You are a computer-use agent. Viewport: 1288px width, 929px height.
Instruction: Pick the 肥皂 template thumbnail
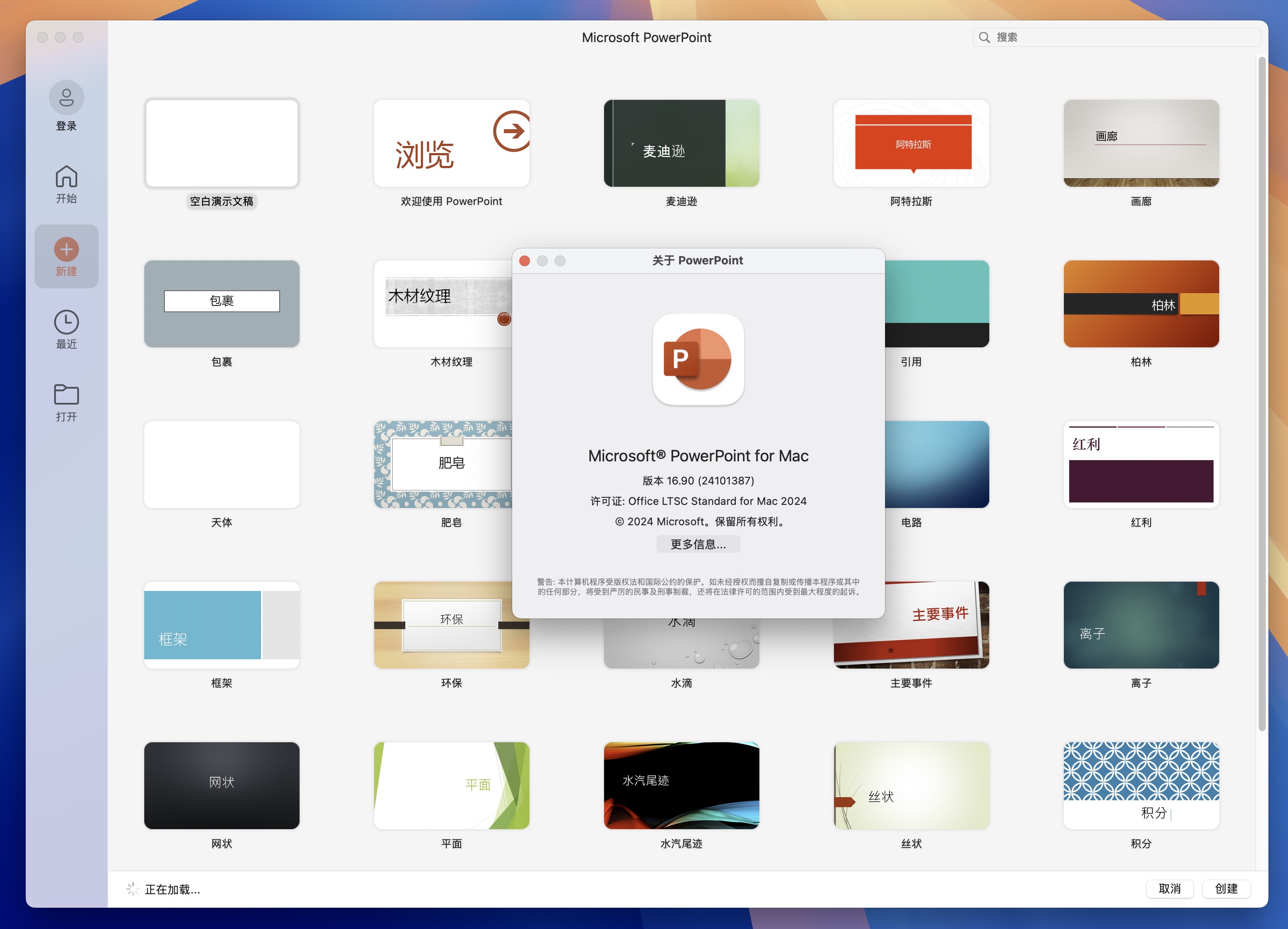coord(443,464)
